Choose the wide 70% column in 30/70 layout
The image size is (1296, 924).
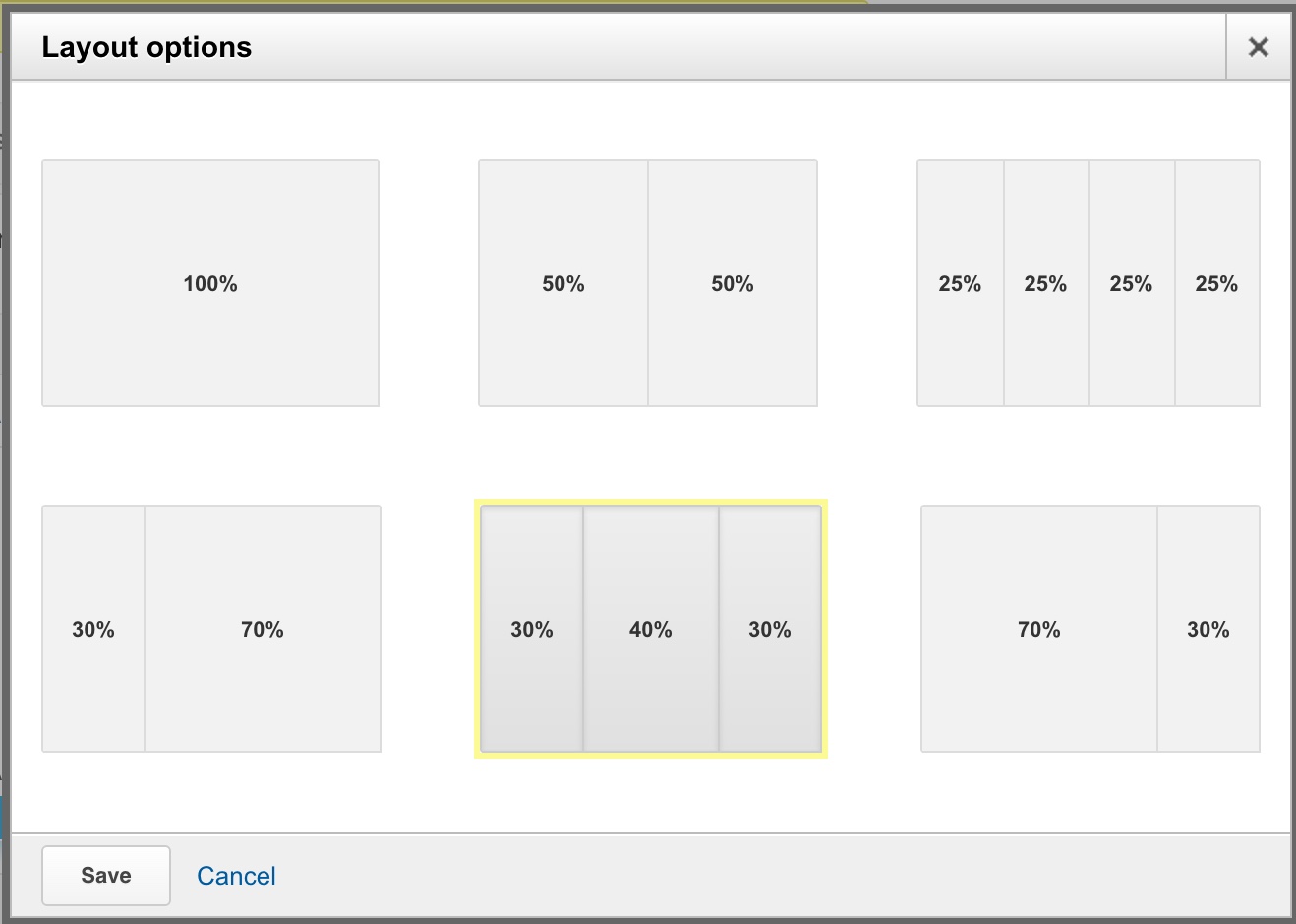[263, 629]
